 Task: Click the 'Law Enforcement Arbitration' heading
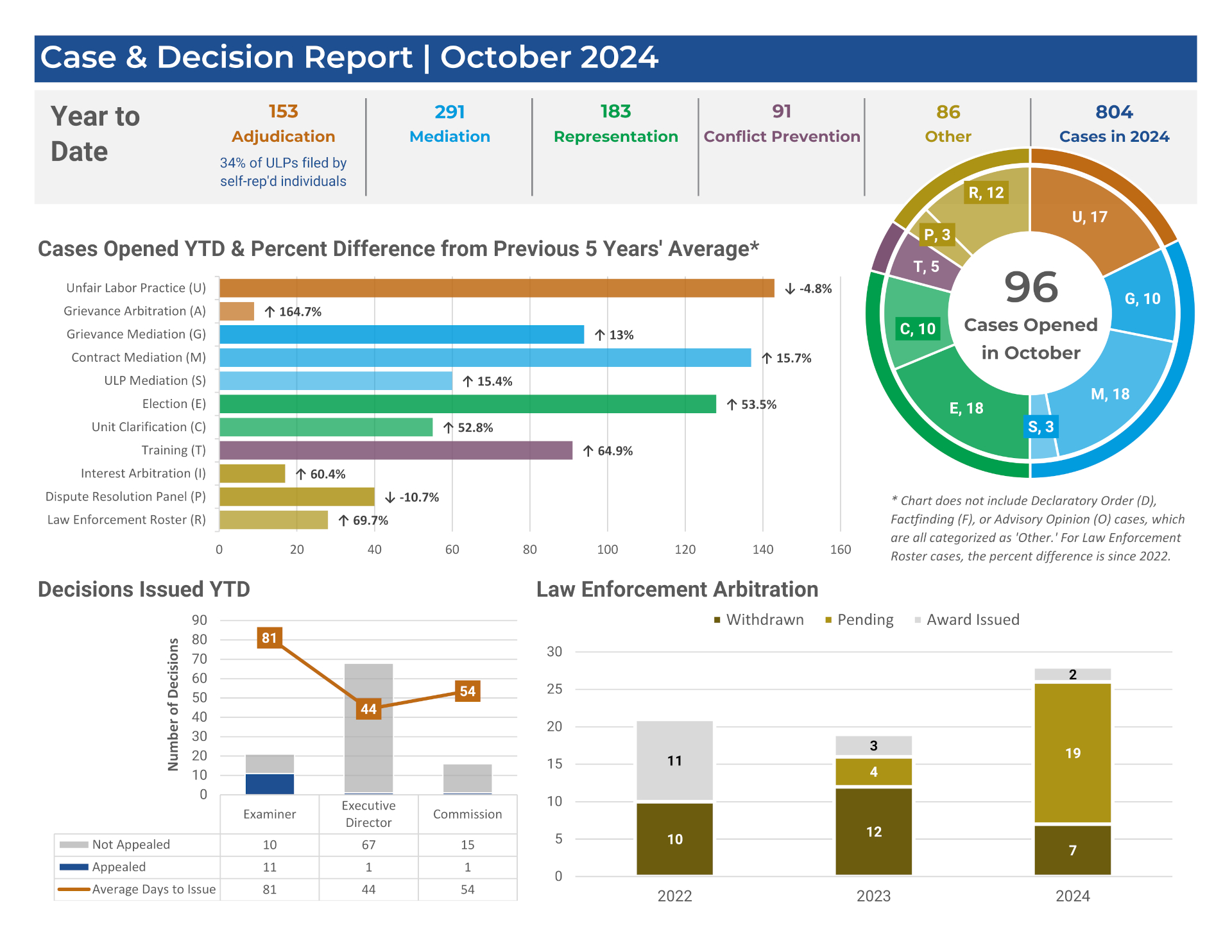pos(677,589)
